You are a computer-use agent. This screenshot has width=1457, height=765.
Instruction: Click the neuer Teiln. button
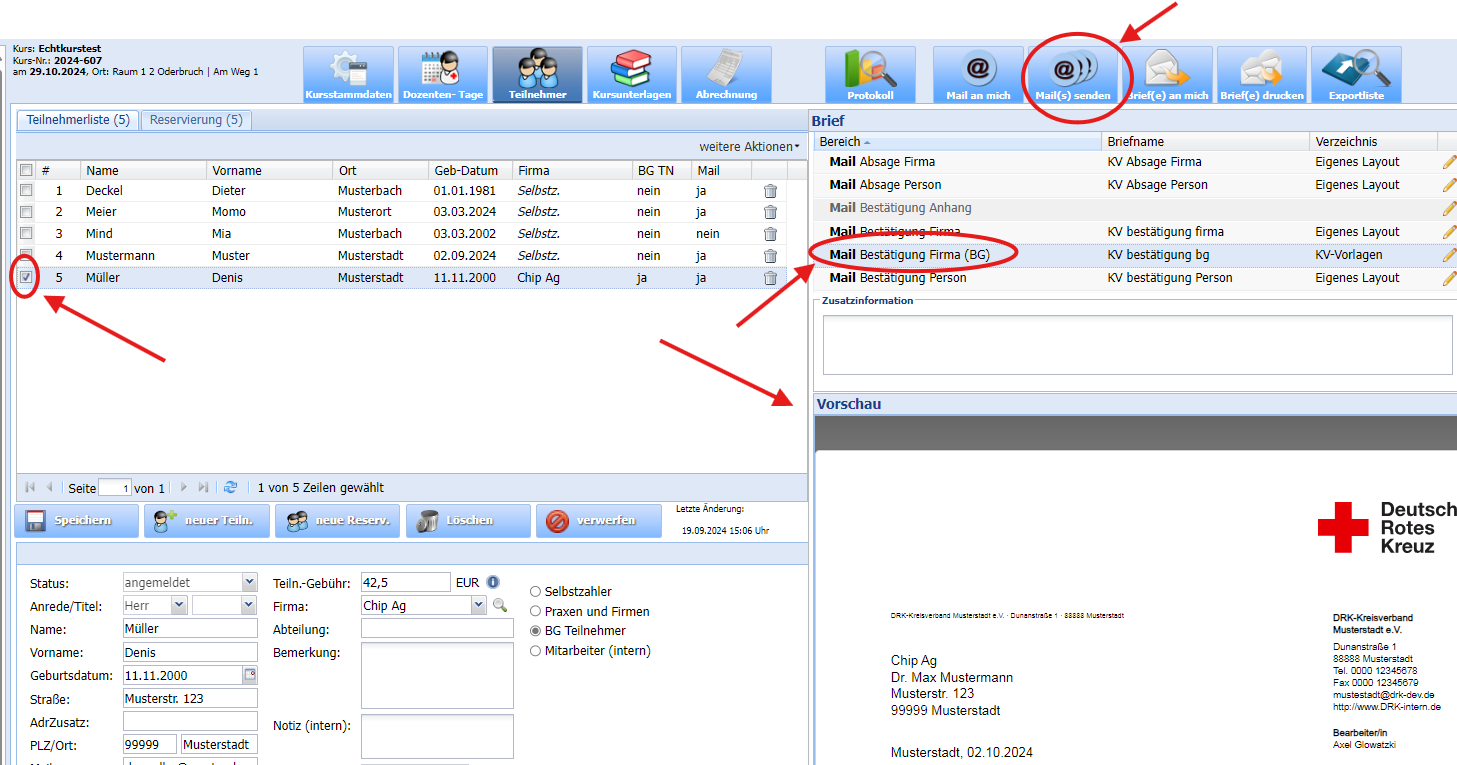(x=205, y=521)
